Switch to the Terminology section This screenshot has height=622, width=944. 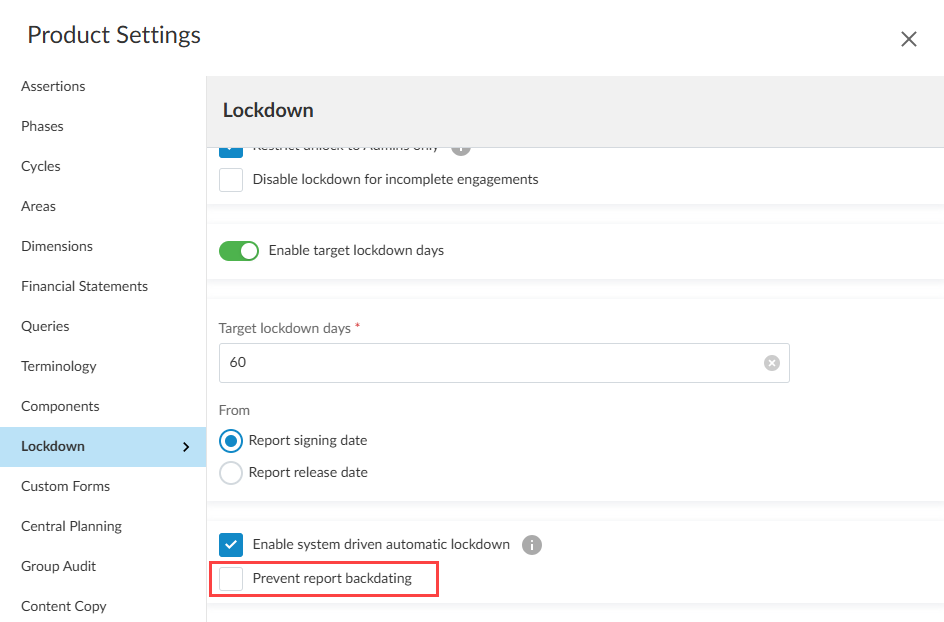[58, 366]
